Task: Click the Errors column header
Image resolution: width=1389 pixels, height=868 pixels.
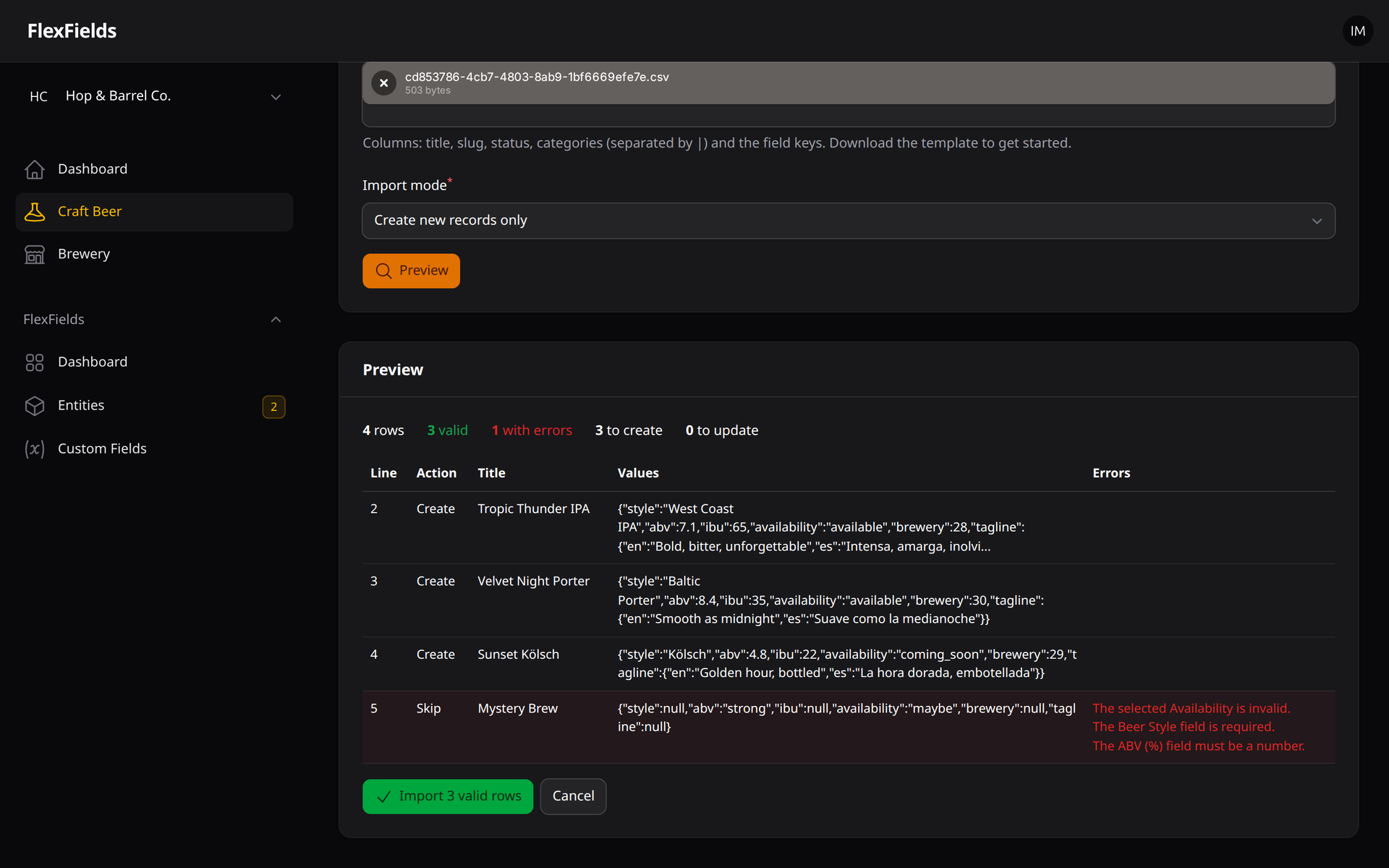Action: 1111,473
